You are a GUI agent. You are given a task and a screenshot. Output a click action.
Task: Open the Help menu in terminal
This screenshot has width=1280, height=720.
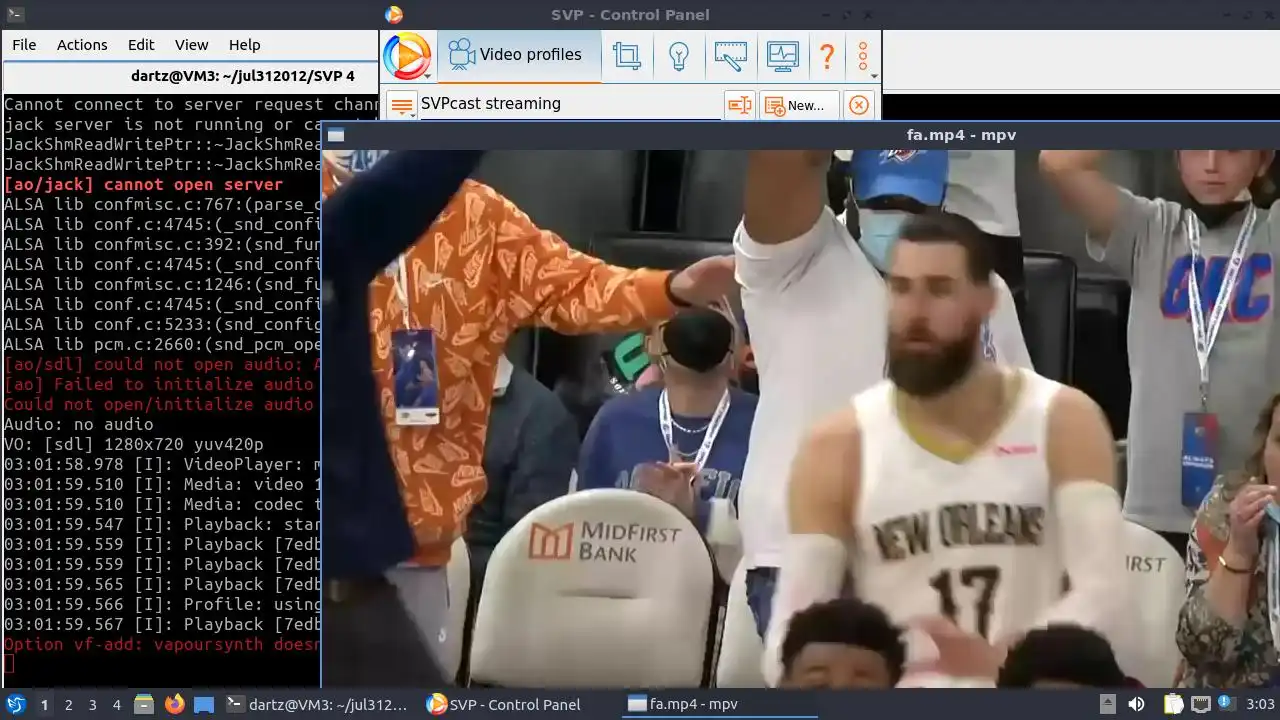[x=245, y=45]
